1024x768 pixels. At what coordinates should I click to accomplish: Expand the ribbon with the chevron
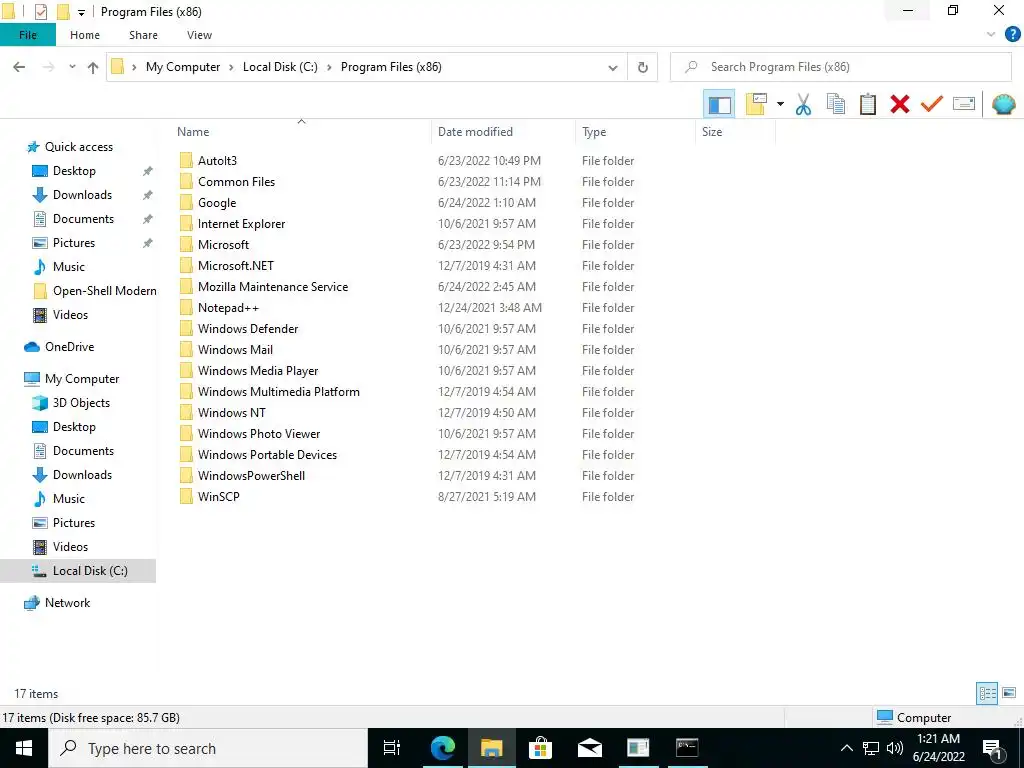point(991,35)
